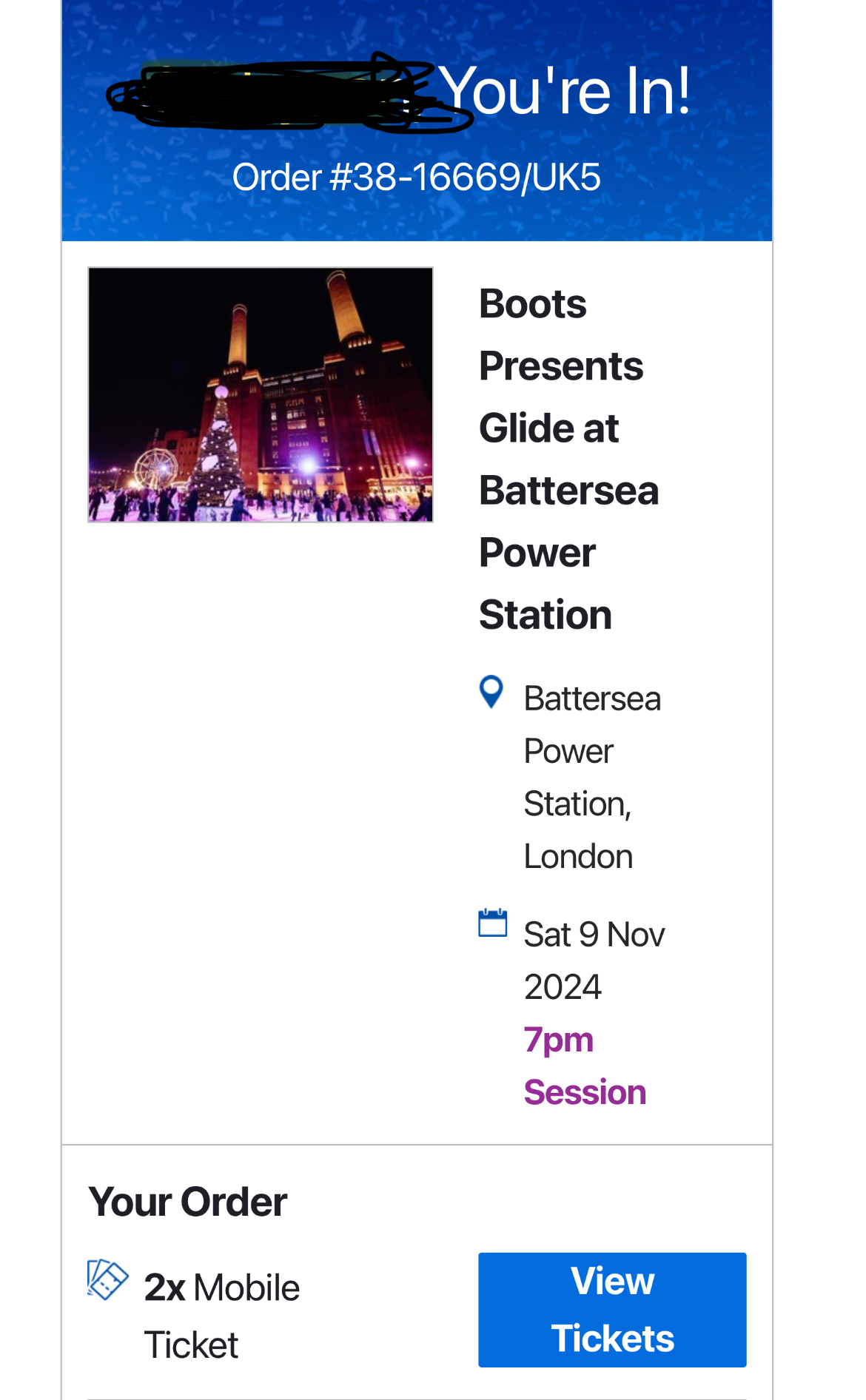This screenshot has height=1400, width=866.
Task: Click the Your Order heading
Action: point(187,1201)
